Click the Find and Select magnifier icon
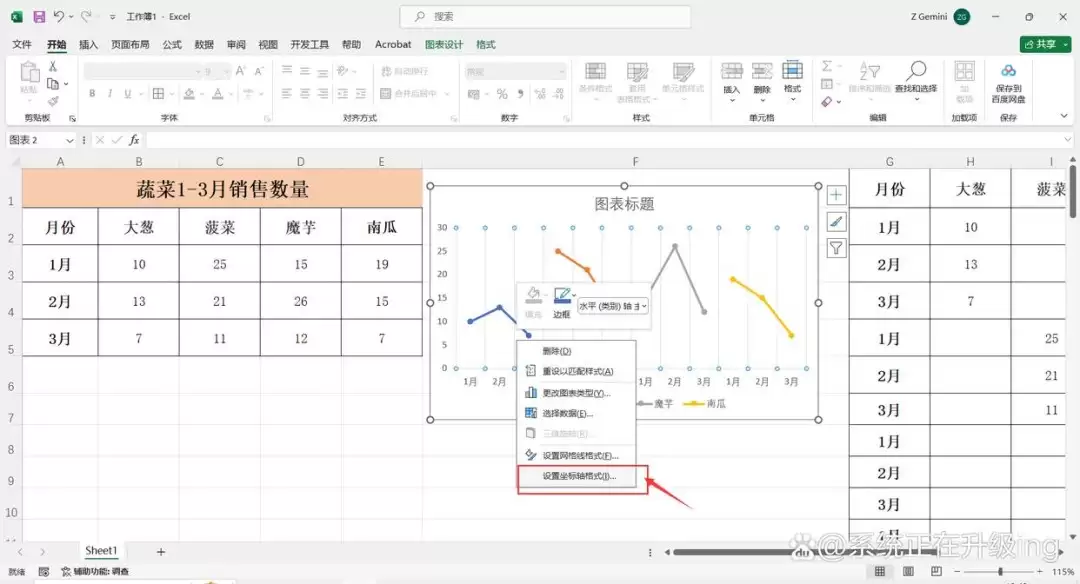The height and width of the screenshot is (584, 1080). (916, 71)
